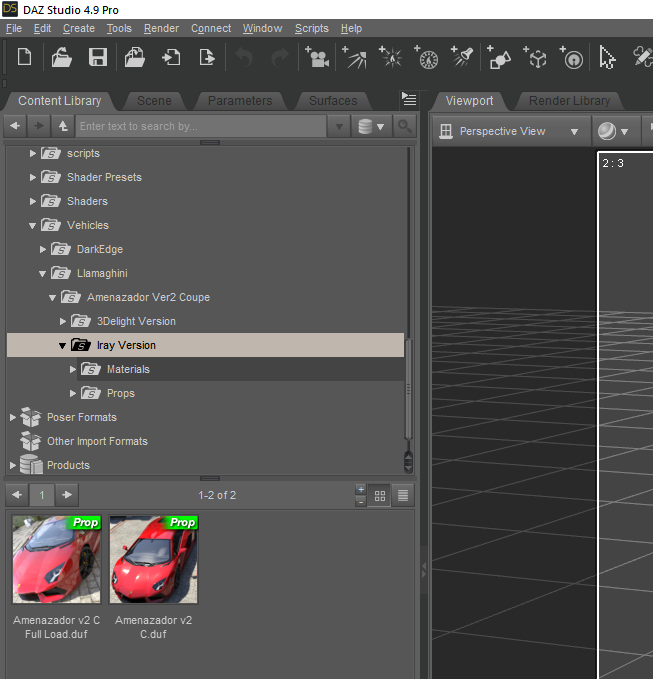Image resolution: width=653 pixels, height=679 pixels.
Task: Go up one folder level
Action: 63,126
